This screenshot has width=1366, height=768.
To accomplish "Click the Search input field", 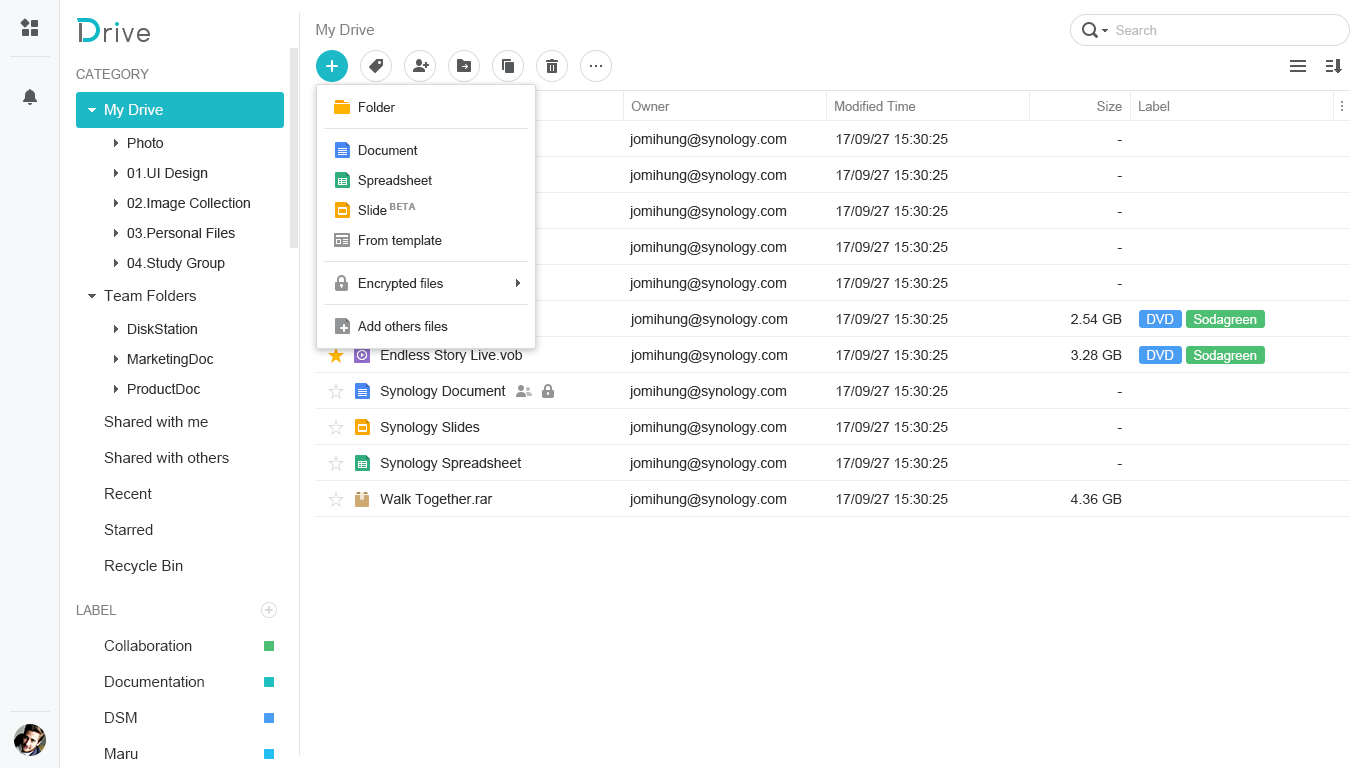I will 1230,30.
